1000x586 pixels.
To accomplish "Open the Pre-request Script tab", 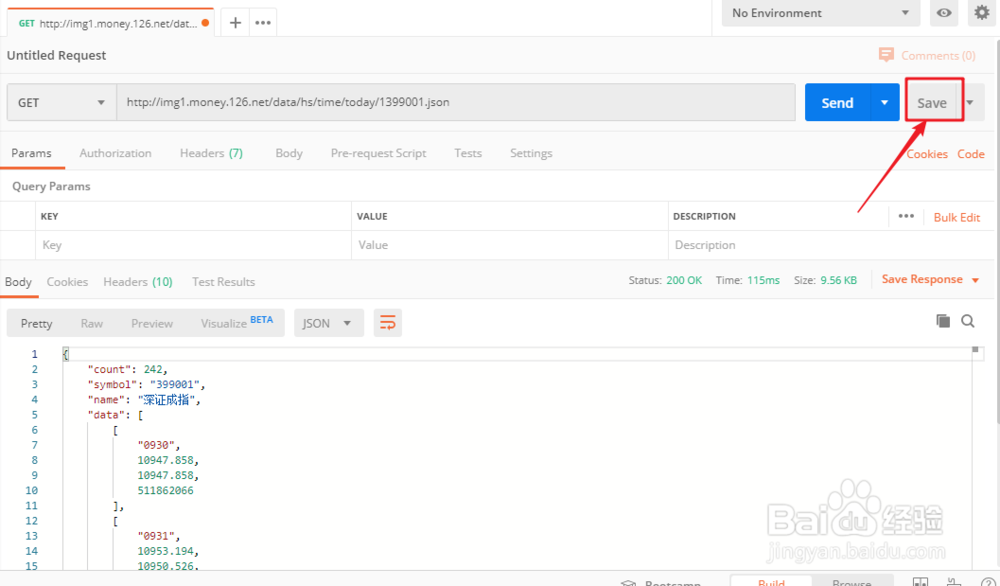I will [x=378, y=153].
